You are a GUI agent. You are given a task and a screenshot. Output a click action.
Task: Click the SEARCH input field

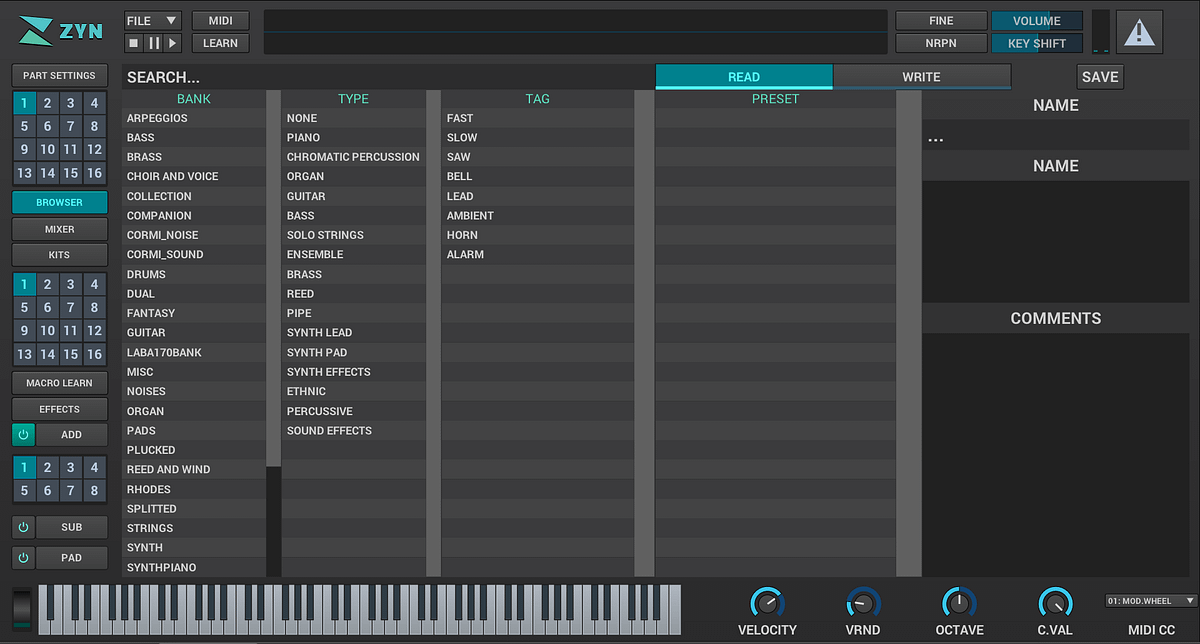387,77
